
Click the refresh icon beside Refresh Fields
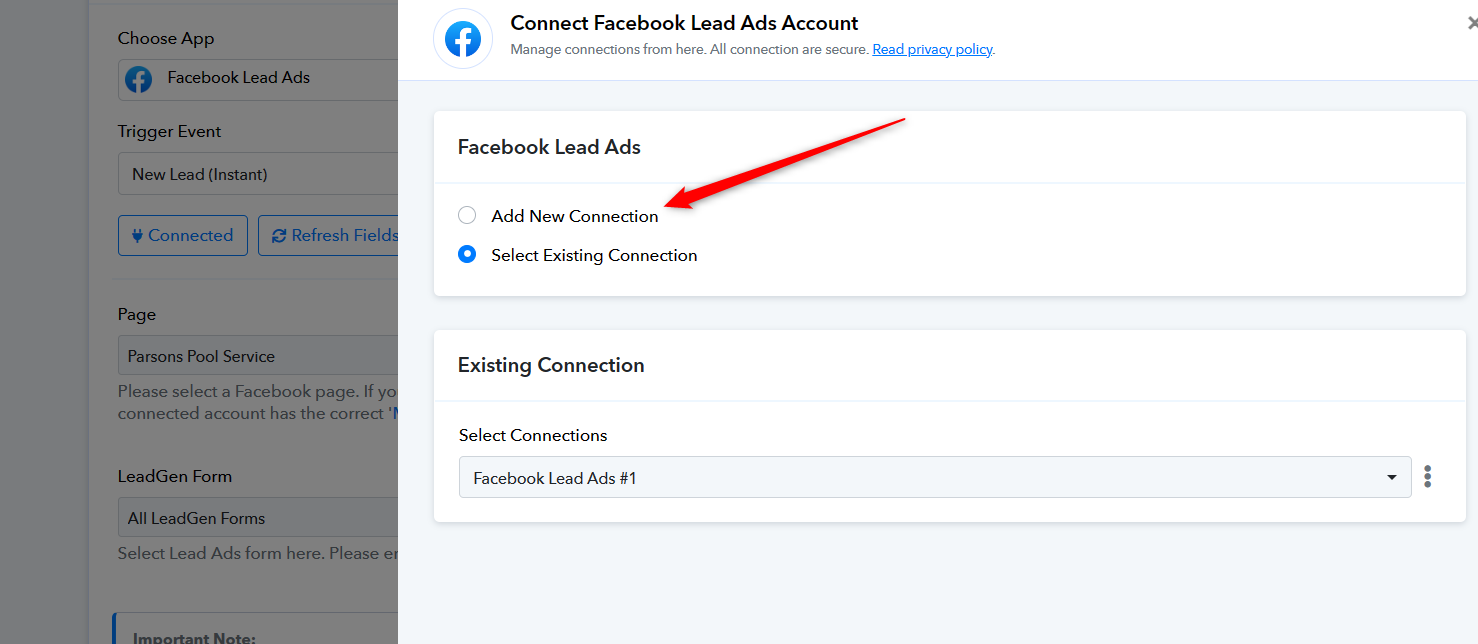279,236
